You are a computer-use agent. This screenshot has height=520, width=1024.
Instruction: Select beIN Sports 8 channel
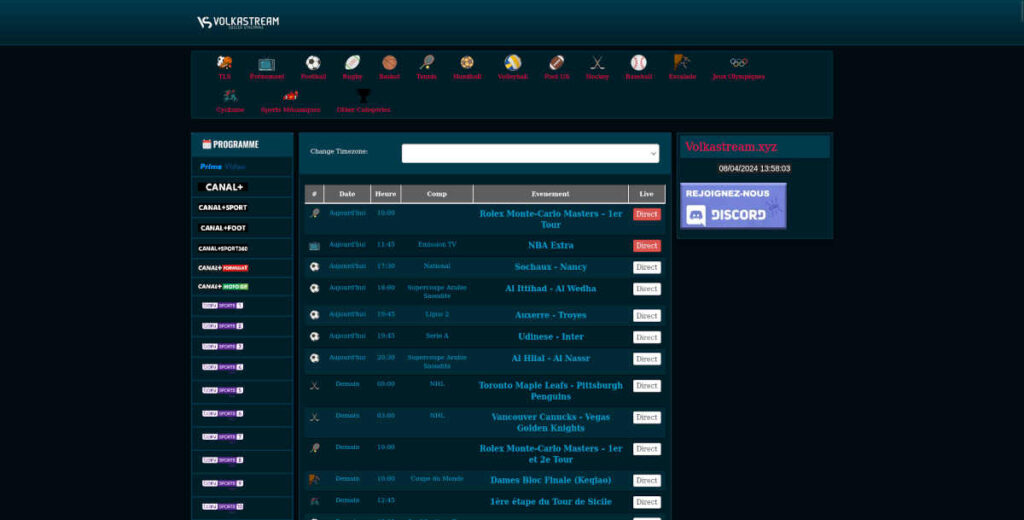coord(223,461)
